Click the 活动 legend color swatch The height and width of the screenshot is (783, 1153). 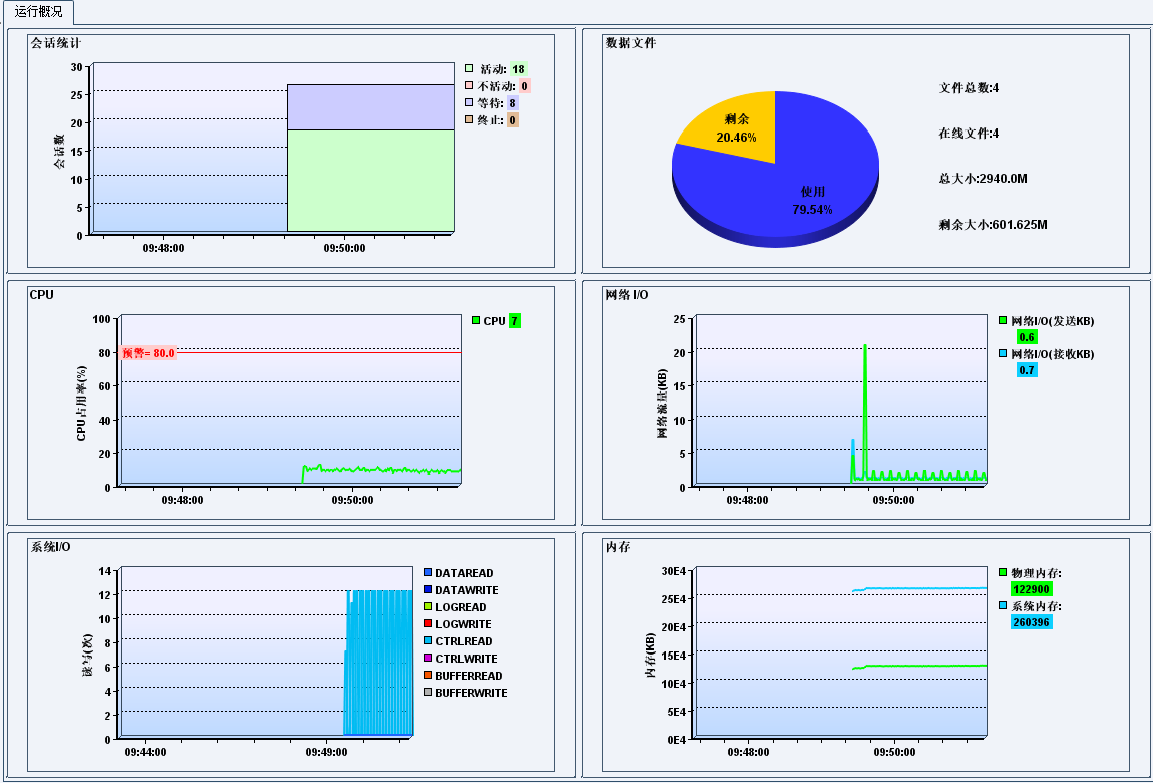469,69
